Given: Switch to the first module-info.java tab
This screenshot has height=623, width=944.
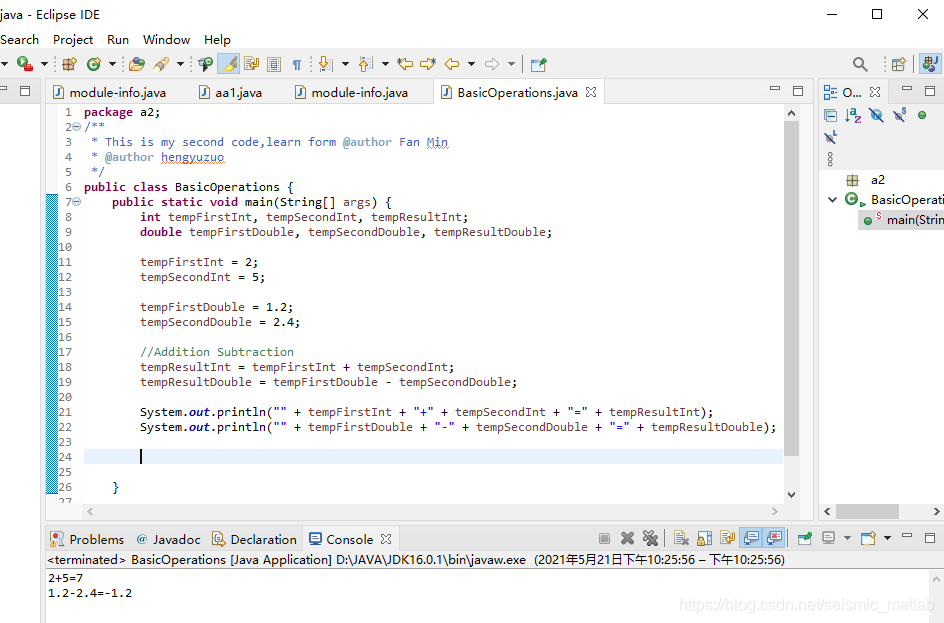Looking at the screenshot, I should pyautogui.click(x=110, y=93).
